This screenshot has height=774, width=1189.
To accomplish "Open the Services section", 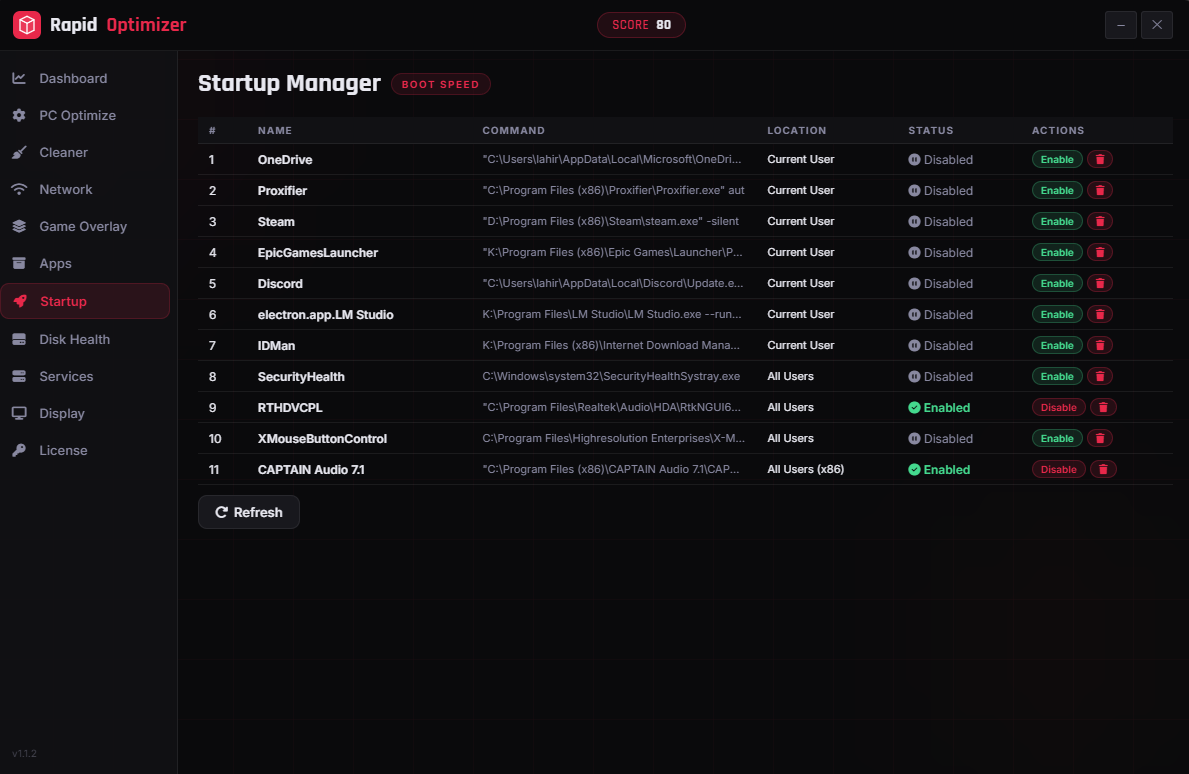I will point(85,377).
